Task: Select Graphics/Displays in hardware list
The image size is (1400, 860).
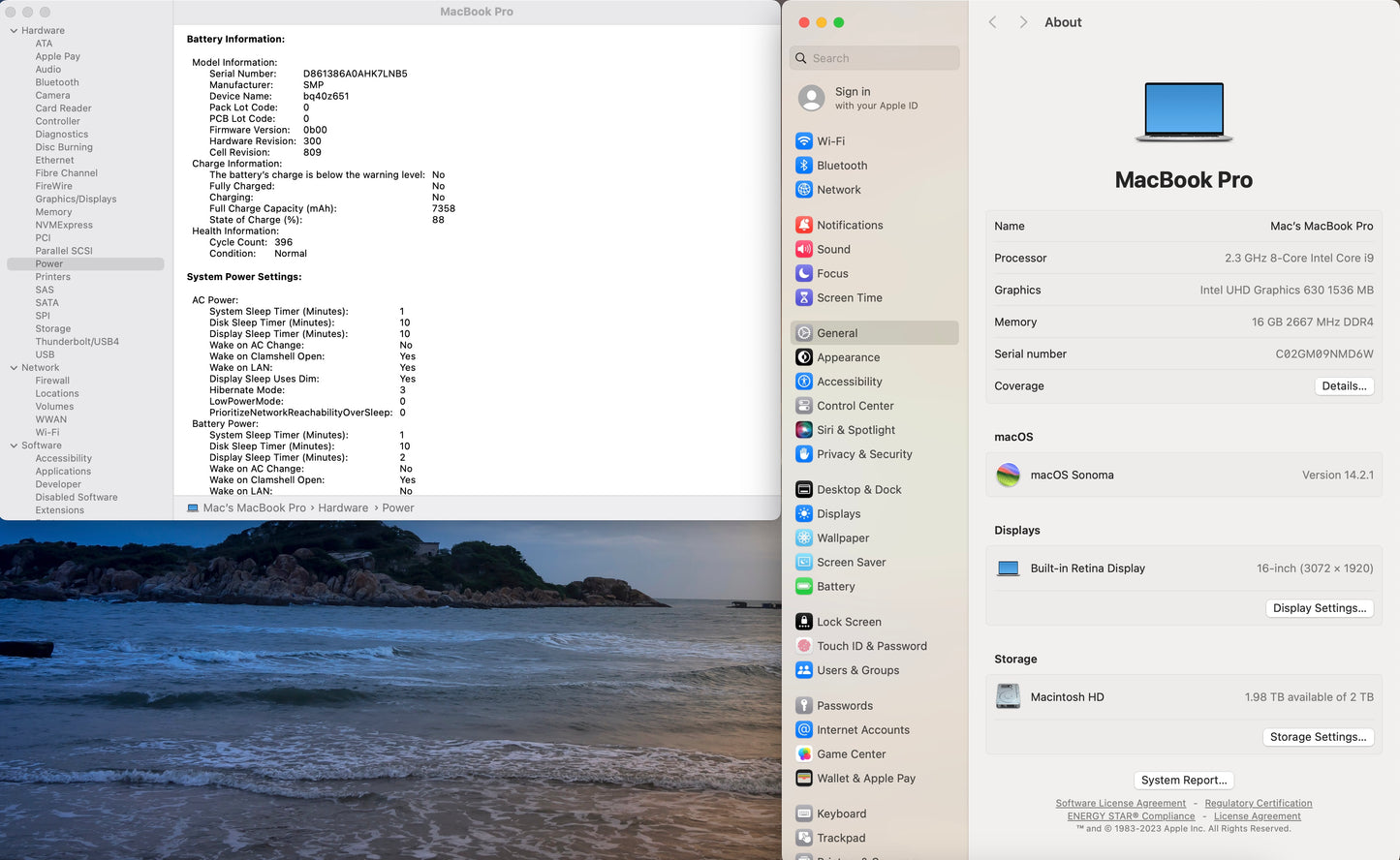Action: (x=76, y=200)
